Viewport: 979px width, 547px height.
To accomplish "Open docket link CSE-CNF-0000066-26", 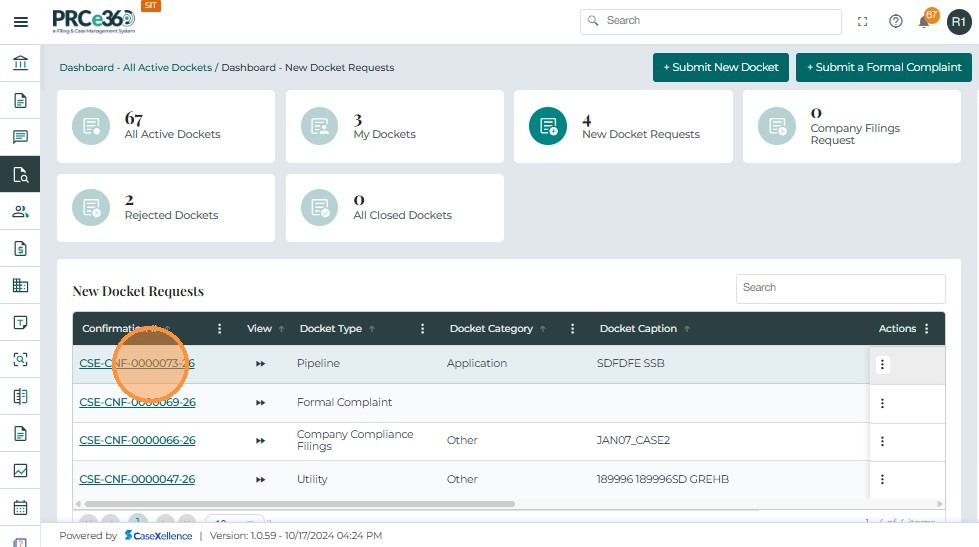I will pos(137,441).
